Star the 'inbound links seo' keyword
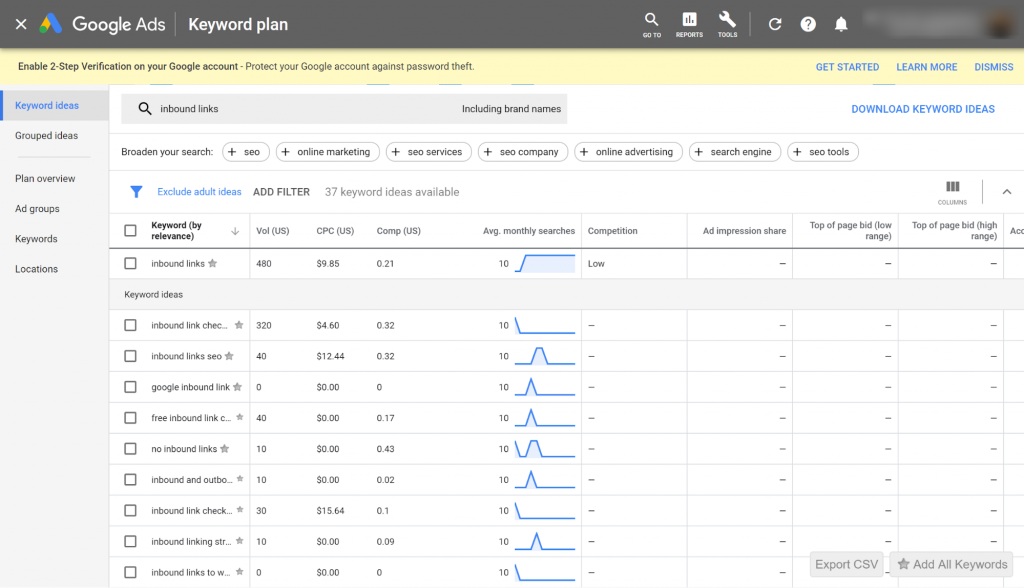The image size is (1024, 588). (x=230, y=356)
